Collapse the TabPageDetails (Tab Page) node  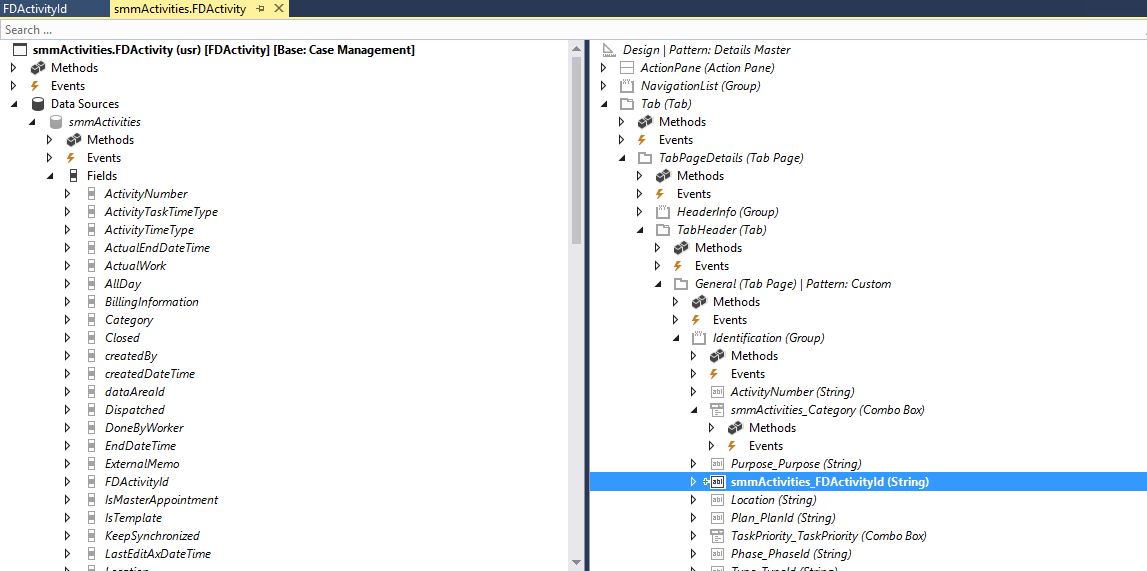621,158
